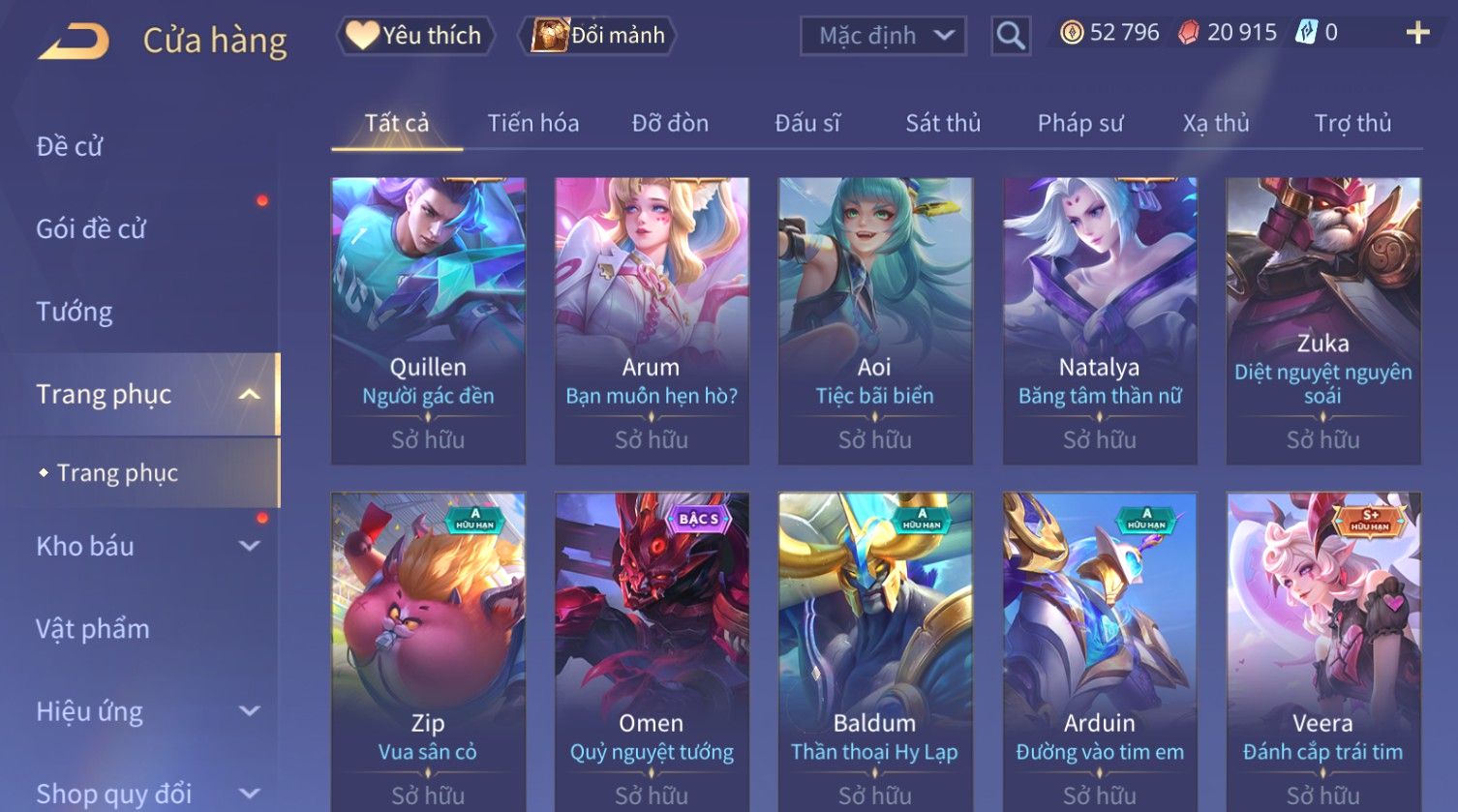The height and width of the screenshot is (812, 1458).
Task: Open the search magnifier icon
Action: point(1011,36)
